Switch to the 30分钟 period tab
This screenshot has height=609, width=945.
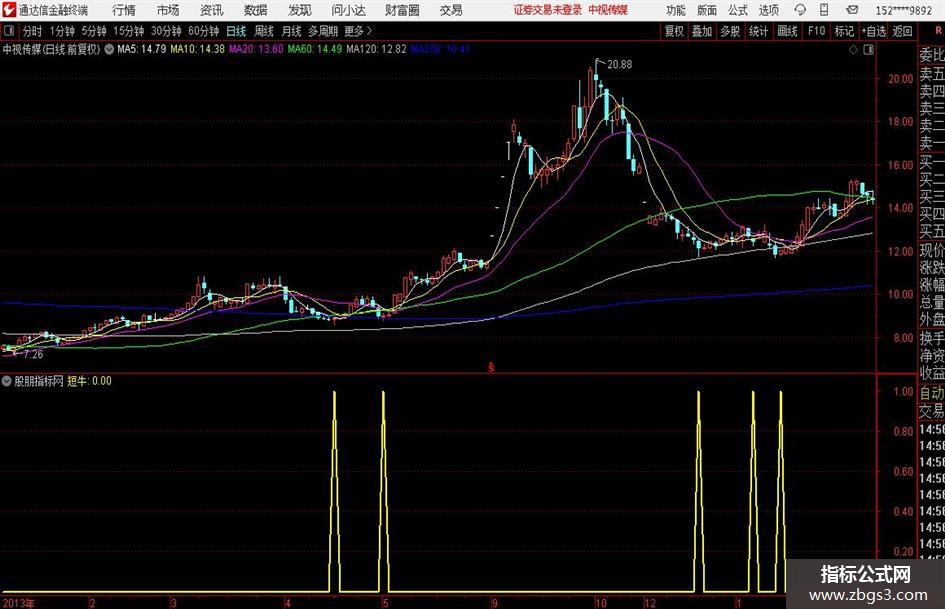[x=166, y=31]
